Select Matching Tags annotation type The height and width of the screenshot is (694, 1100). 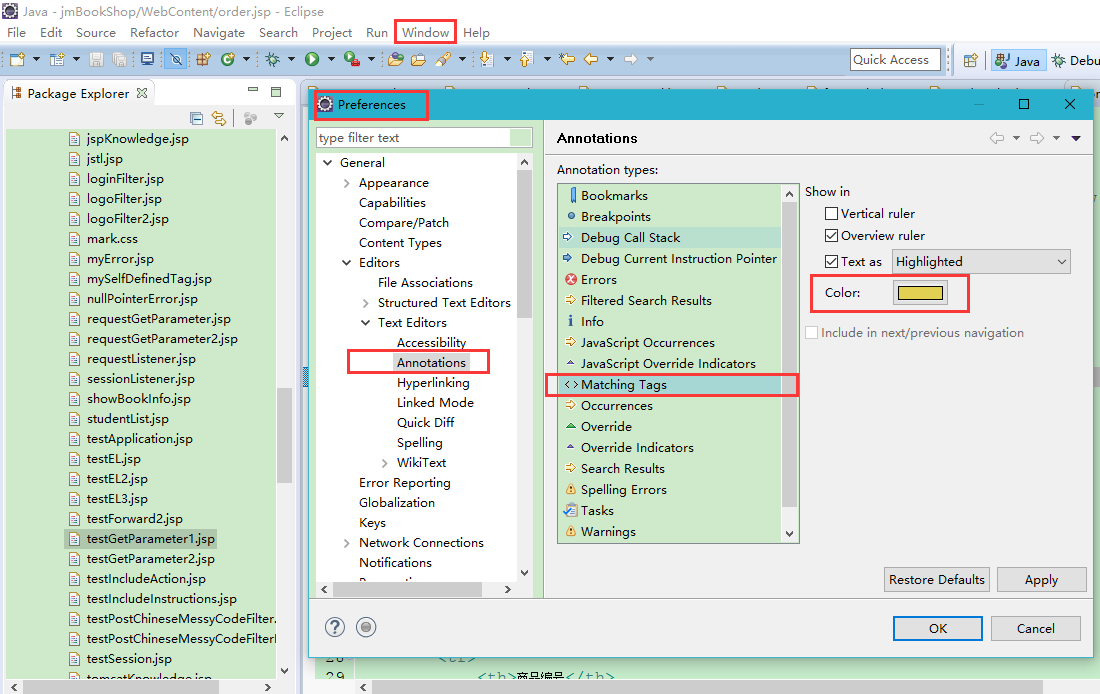pyautogui.click(x=671, y=385)
